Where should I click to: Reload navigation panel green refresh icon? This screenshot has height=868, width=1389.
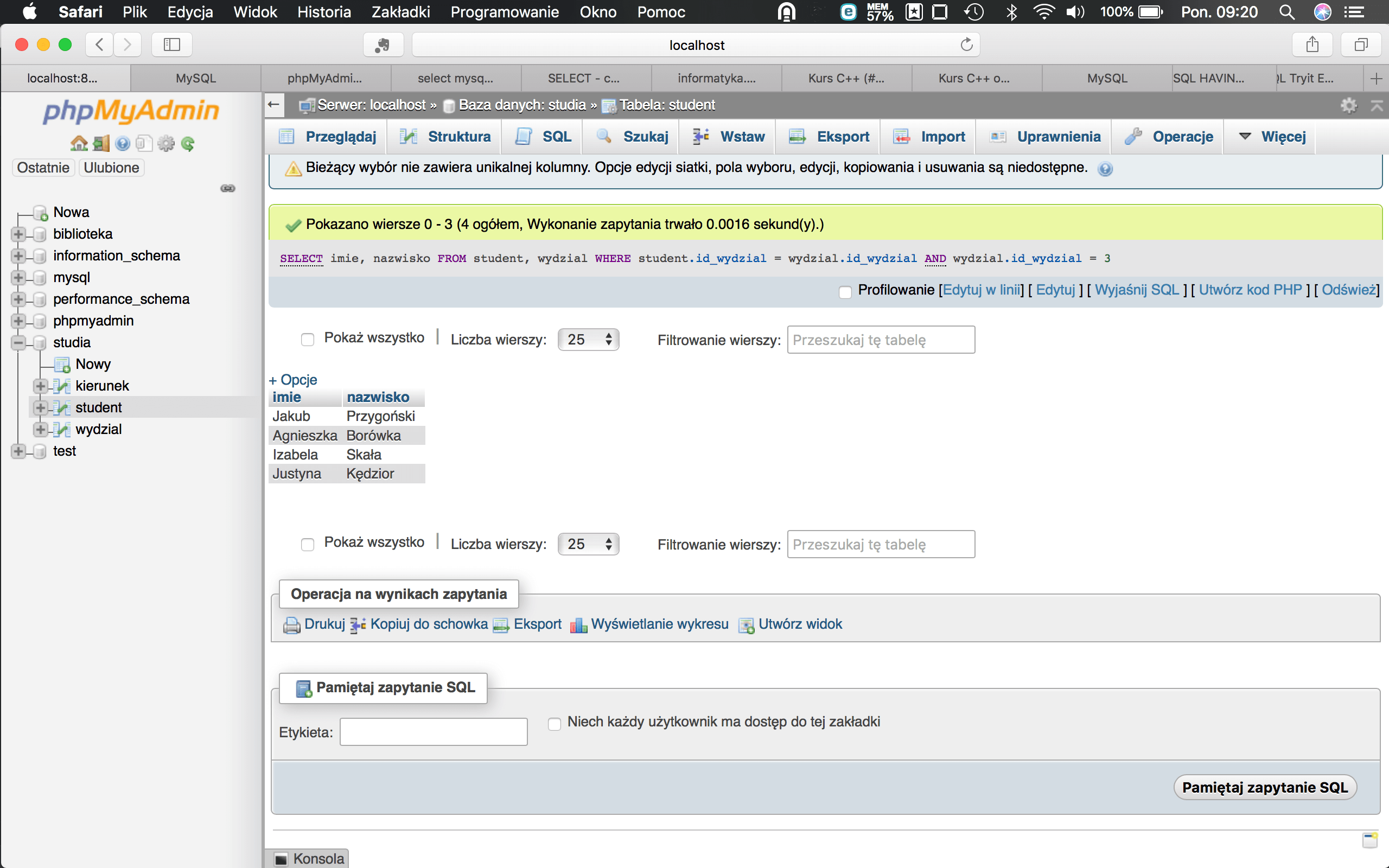[x=188, y=144]
